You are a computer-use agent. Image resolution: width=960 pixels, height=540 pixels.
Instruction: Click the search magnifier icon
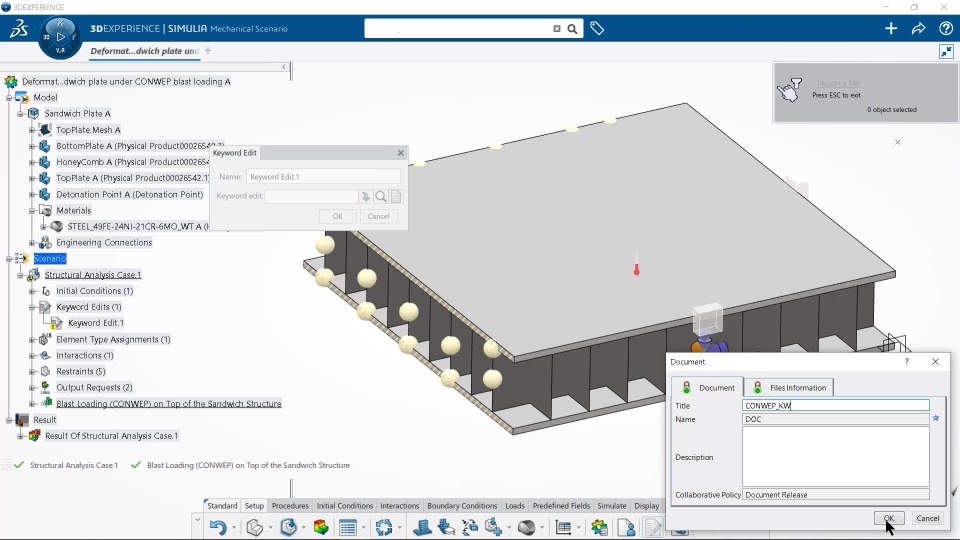click(572, 29)
